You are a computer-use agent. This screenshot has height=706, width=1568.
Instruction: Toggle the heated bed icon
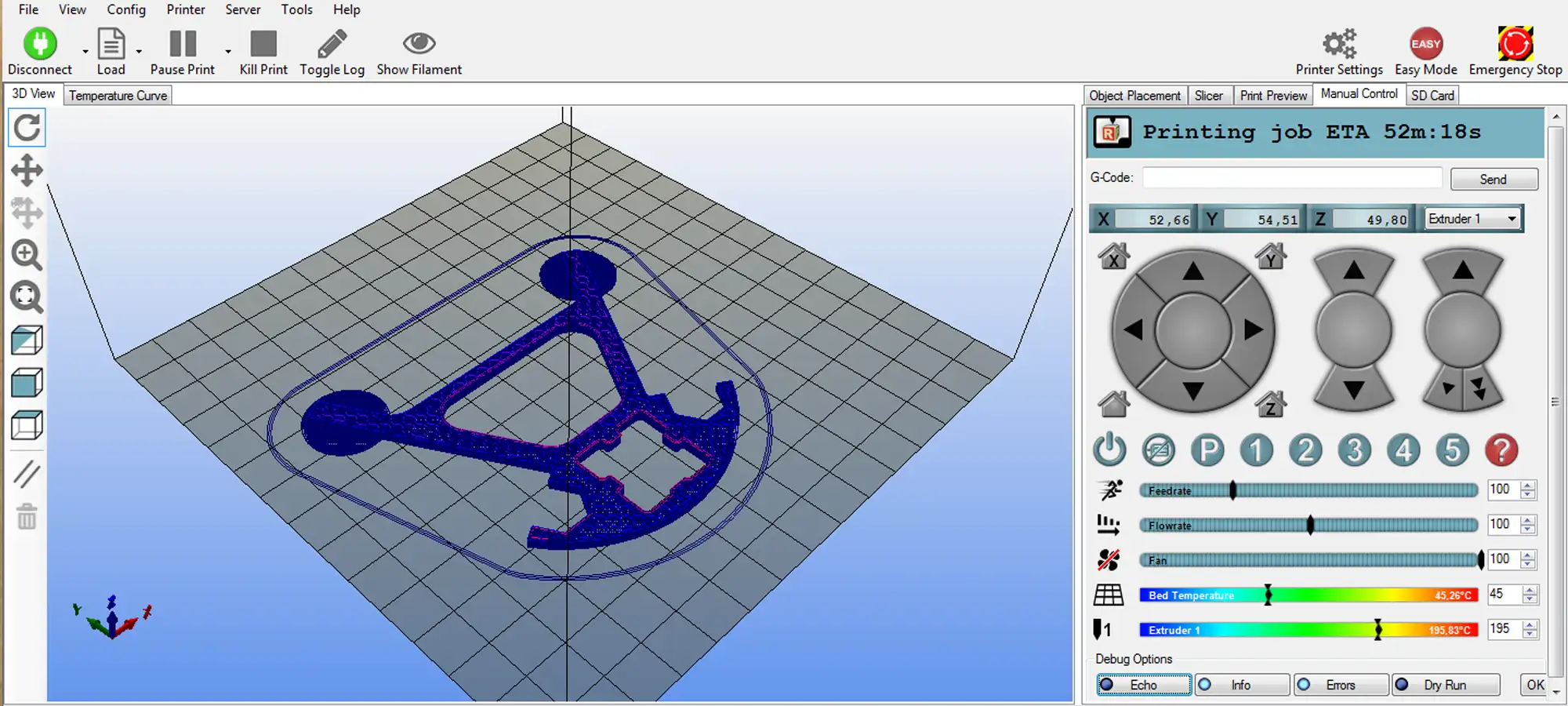1109,595
